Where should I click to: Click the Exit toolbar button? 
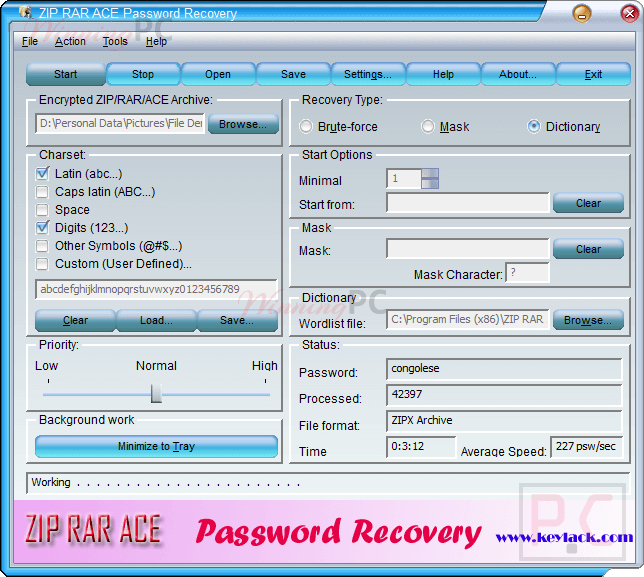point(593,74)
